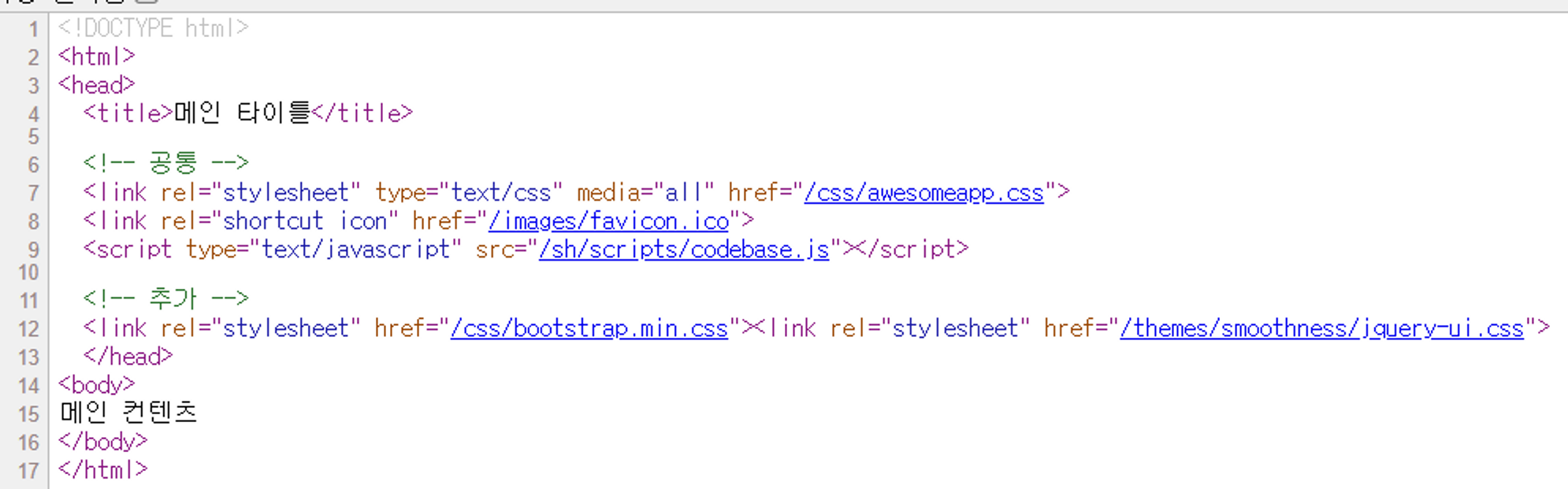Click line number 15 in the gutter

point(28,413)
